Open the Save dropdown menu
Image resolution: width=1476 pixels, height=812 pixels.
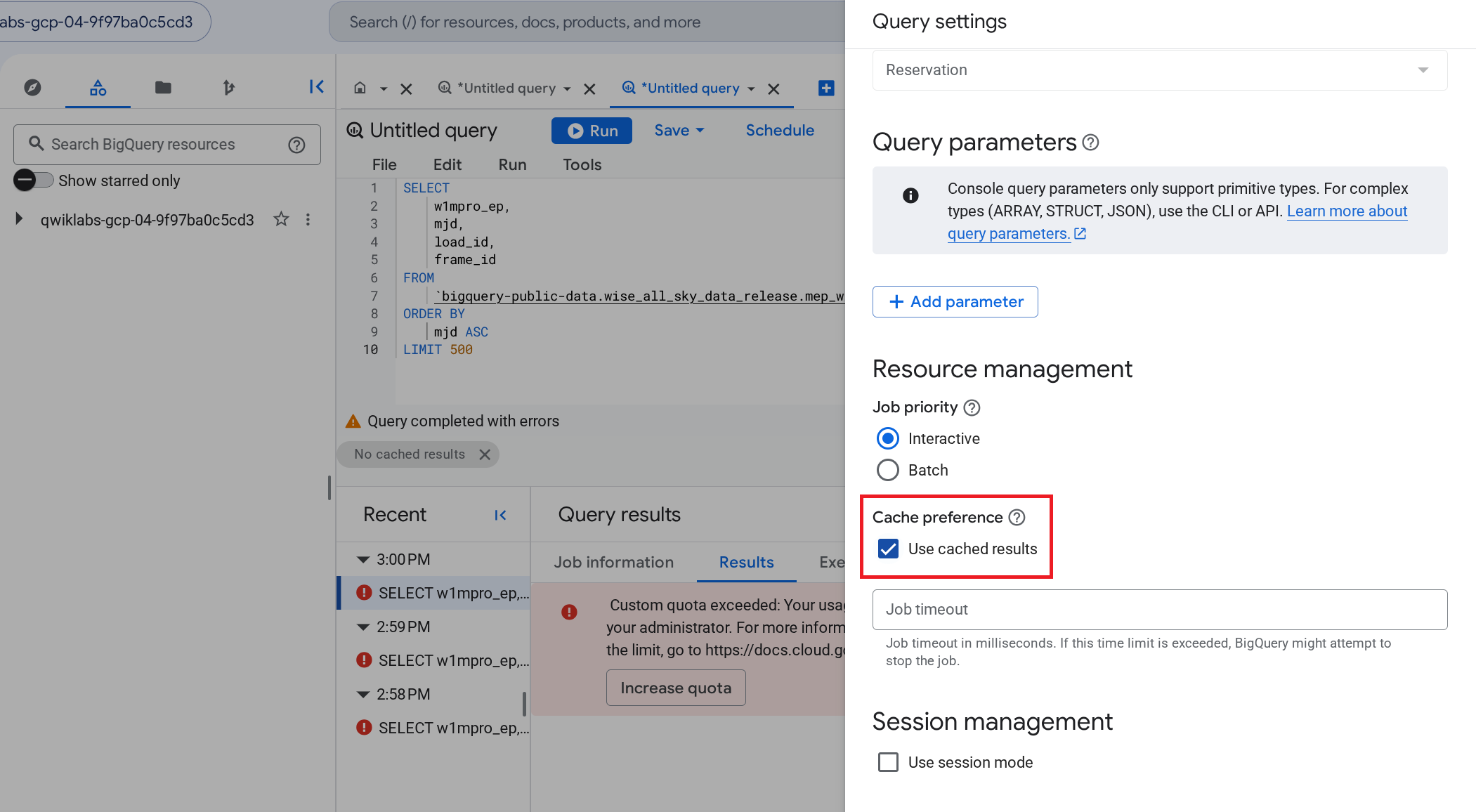pyautogui.click(x=679, y=131)
